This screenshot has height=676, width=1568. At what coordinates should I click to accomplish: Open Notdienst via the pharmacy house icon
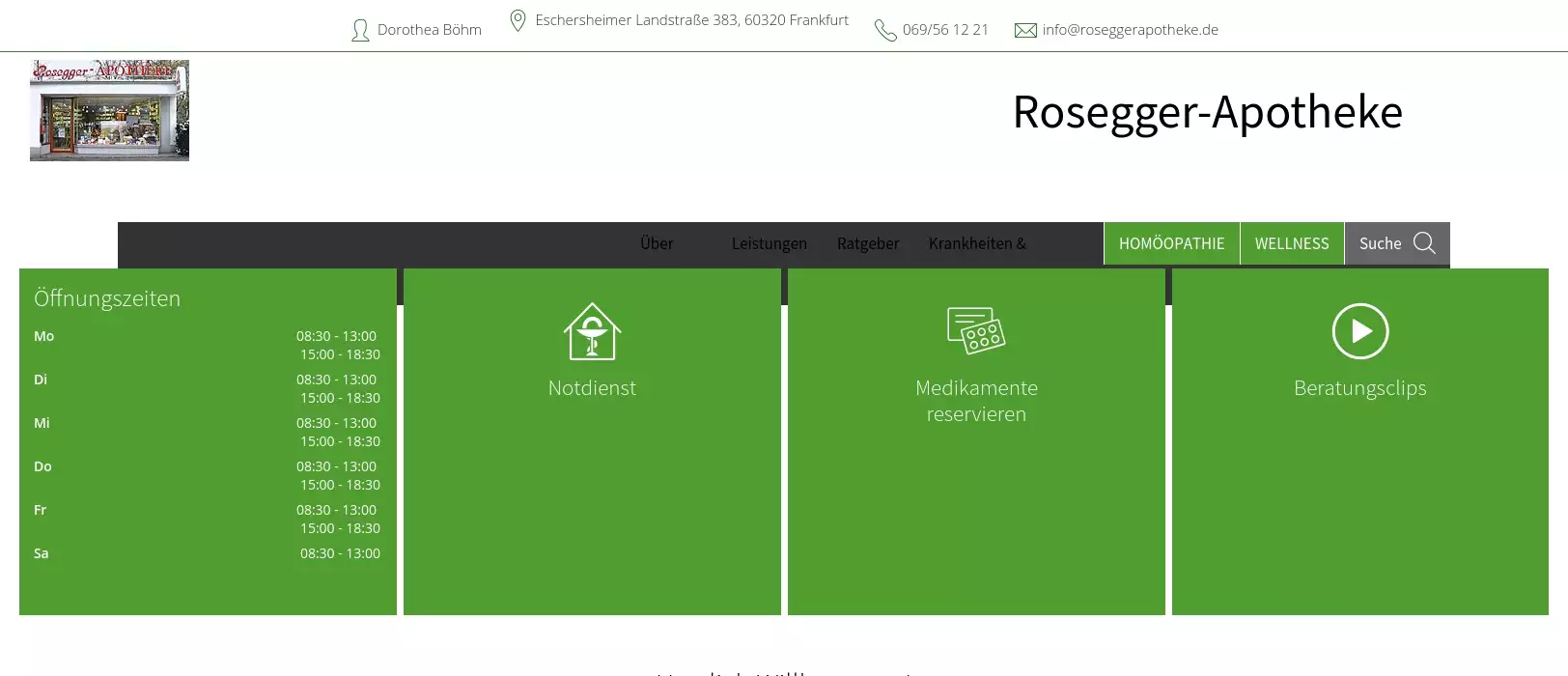coord(592,331)
